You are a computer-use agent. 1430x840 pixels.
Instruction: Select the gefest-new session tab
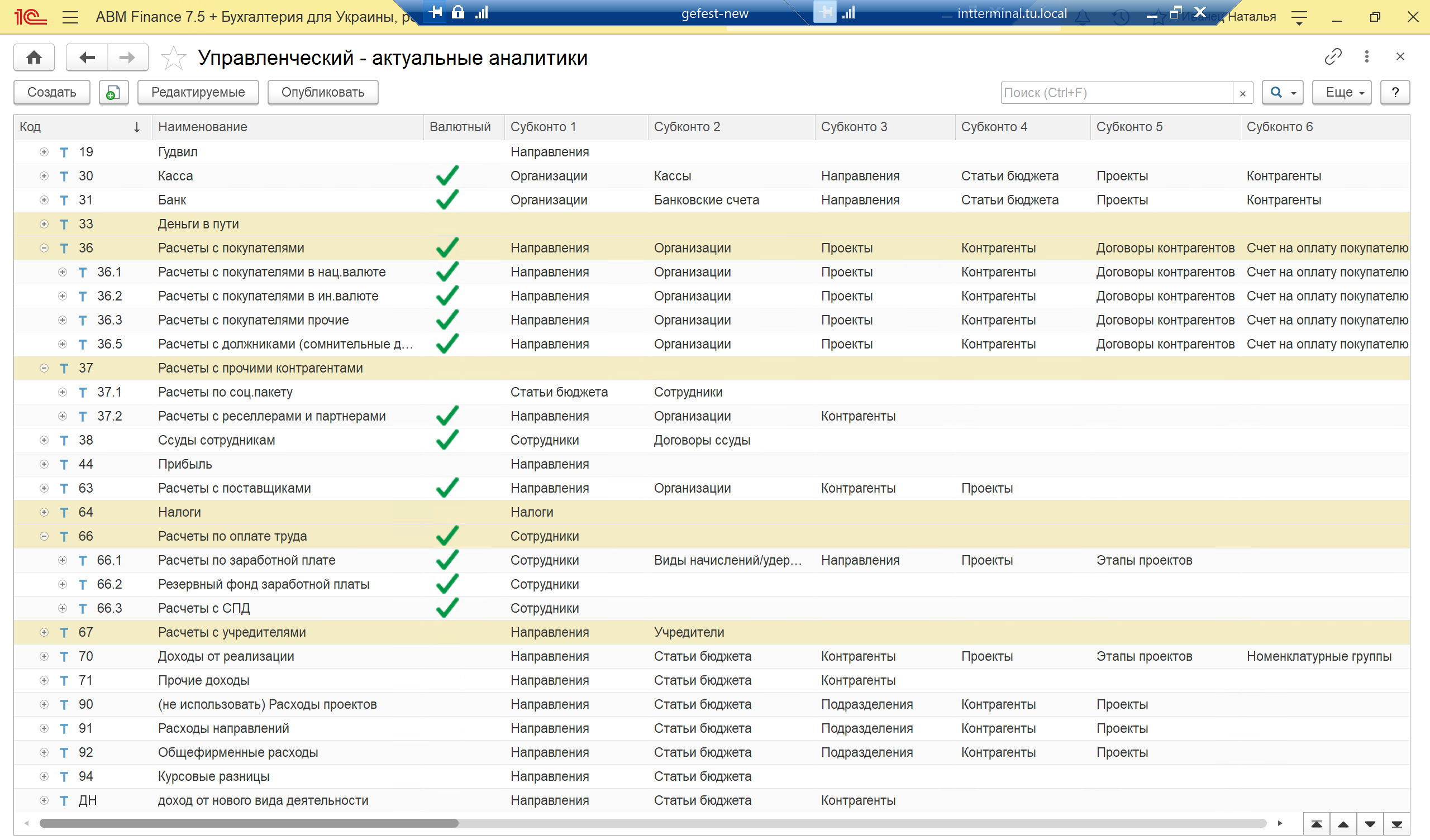[x=714, y=13]
